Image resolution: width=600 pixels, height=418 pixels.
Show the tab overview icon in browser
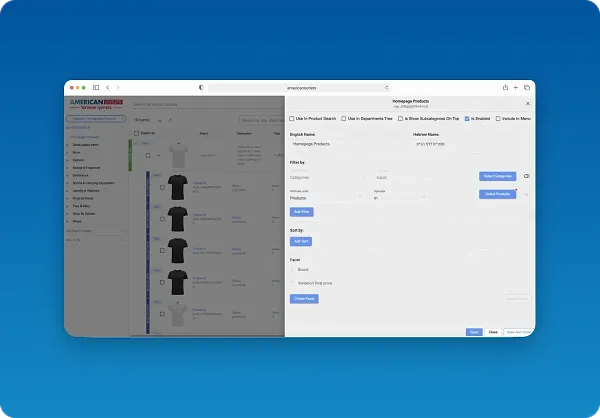tap(527, 88)
